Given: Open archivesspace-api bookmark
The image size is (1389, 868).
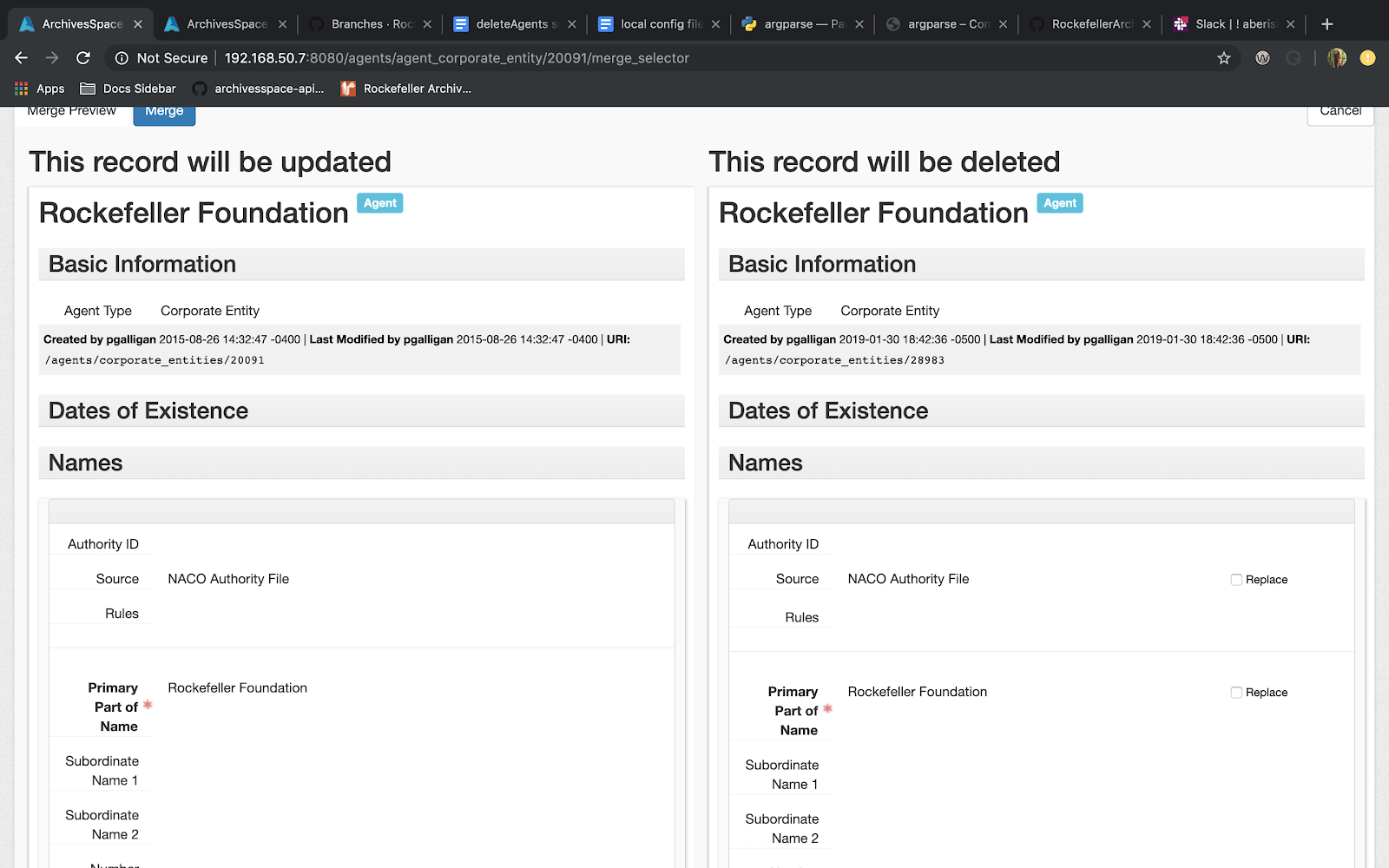Looking at the screenshot, I should point(258,89).
